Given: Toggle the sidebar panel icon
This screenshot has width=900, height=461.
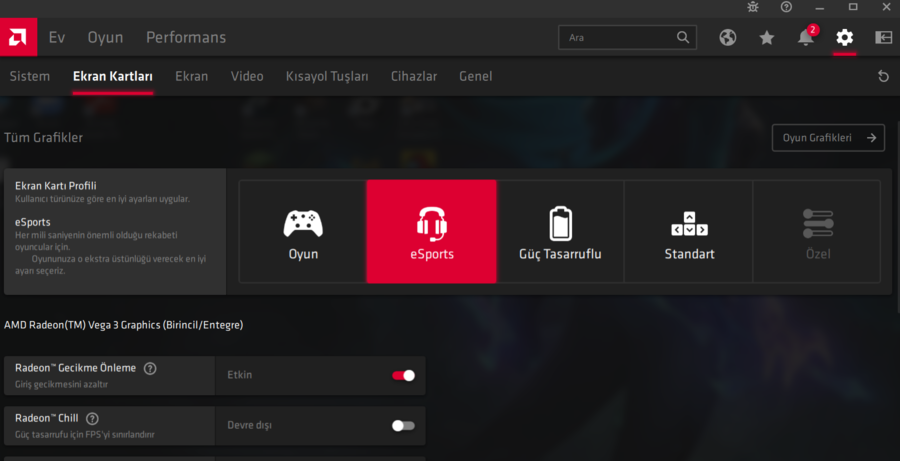Looking at the screenshot, I should [883, 38].
